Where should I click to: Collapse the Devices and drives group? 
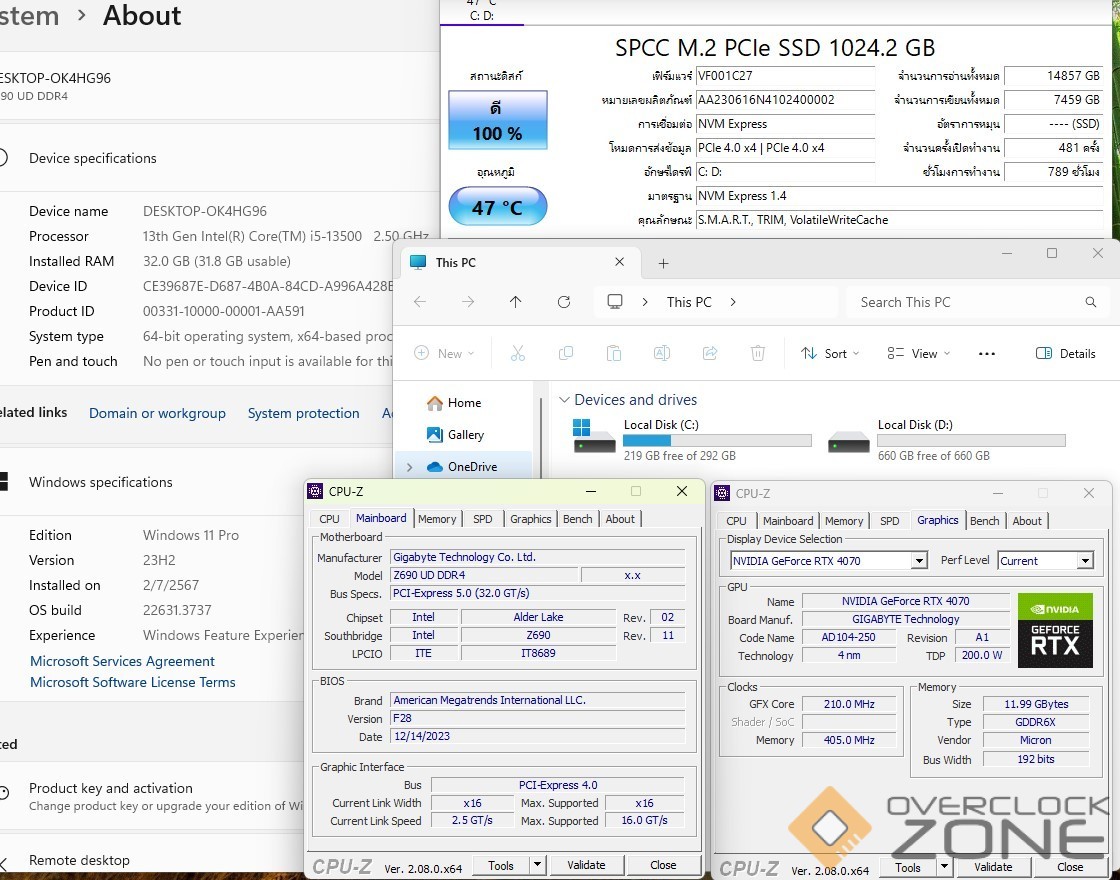pos(564,400)
